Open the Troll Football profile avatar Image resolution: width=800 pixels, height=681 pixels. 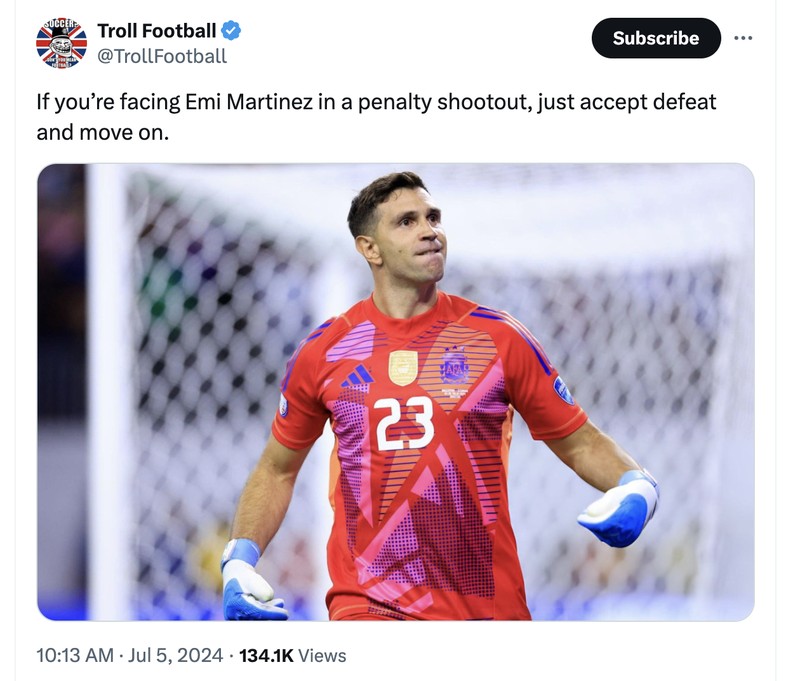coord(62,44)
